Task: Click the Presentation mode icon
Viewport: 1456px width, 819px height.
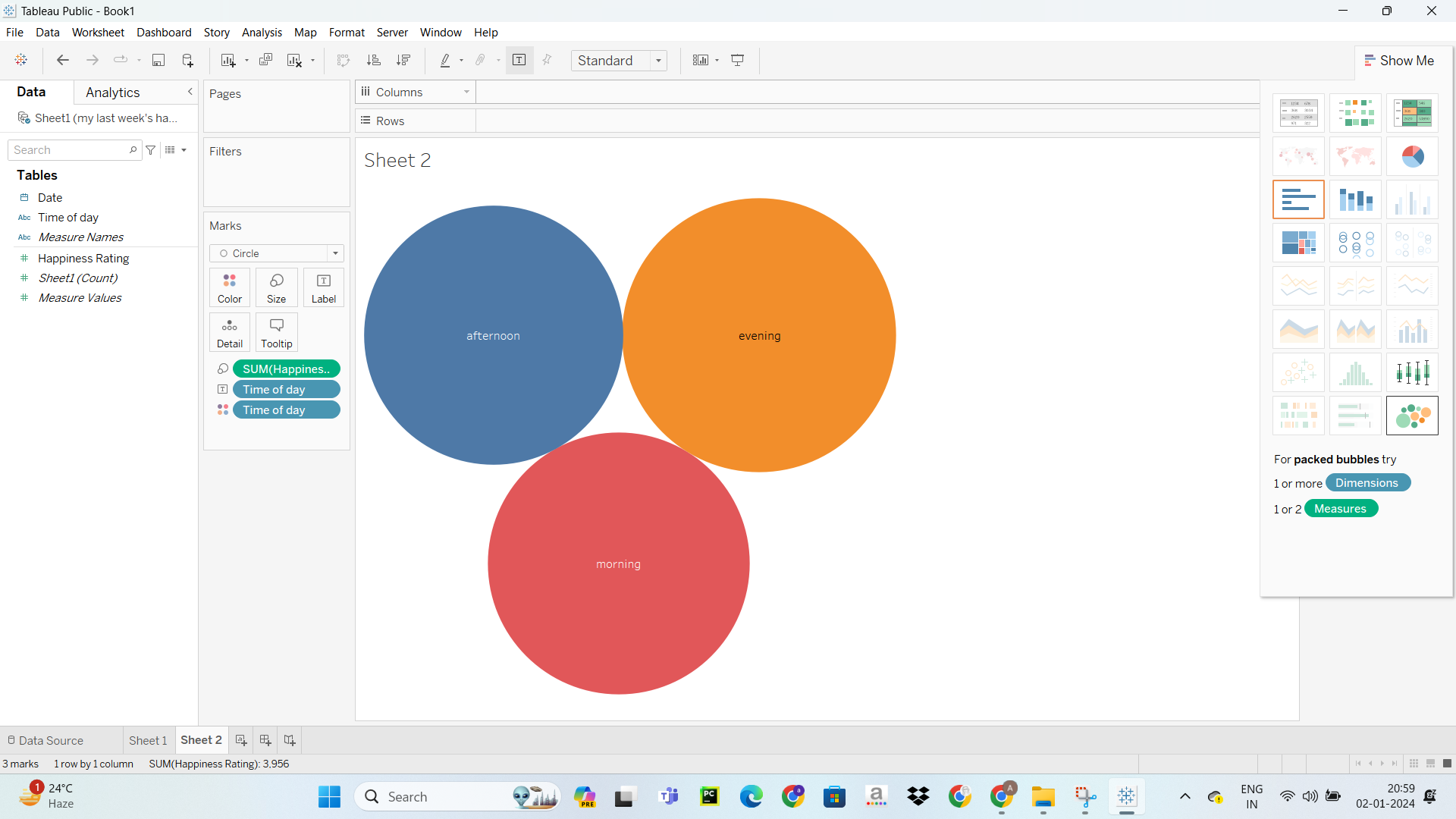Action: [738, 60]
